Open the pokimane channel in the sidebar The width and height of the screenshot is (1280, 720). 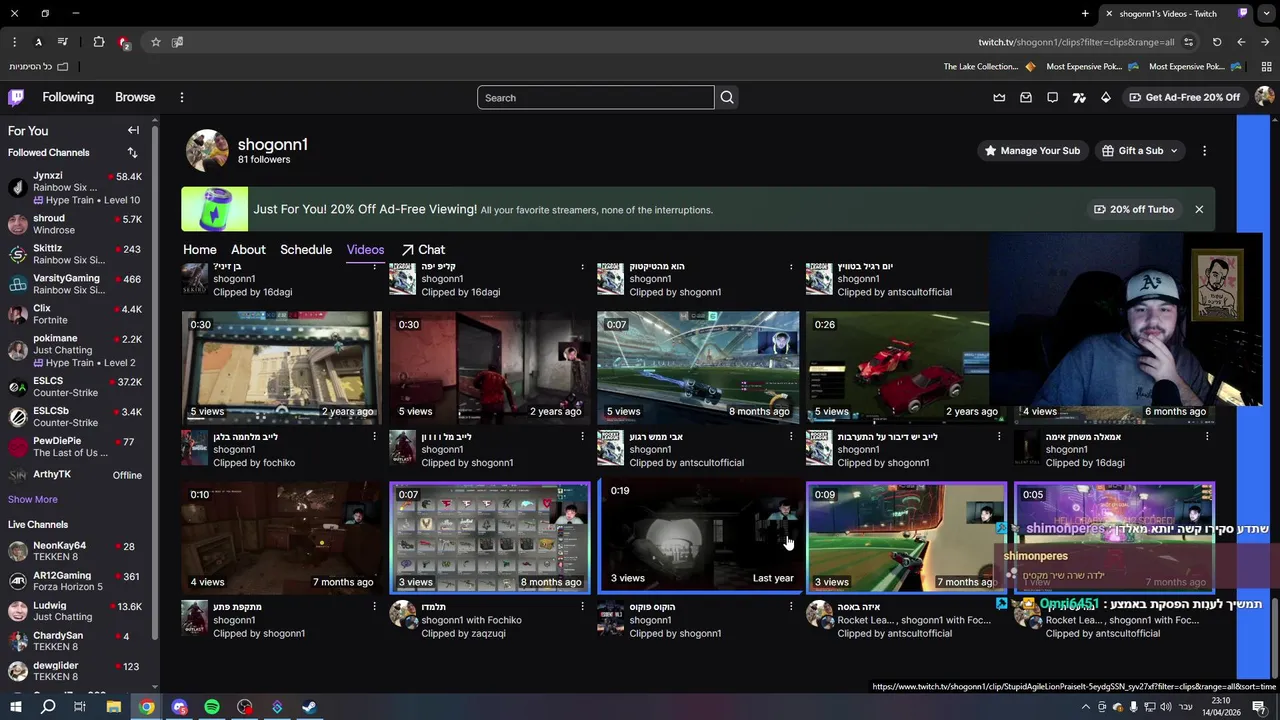tap(75, 350)
